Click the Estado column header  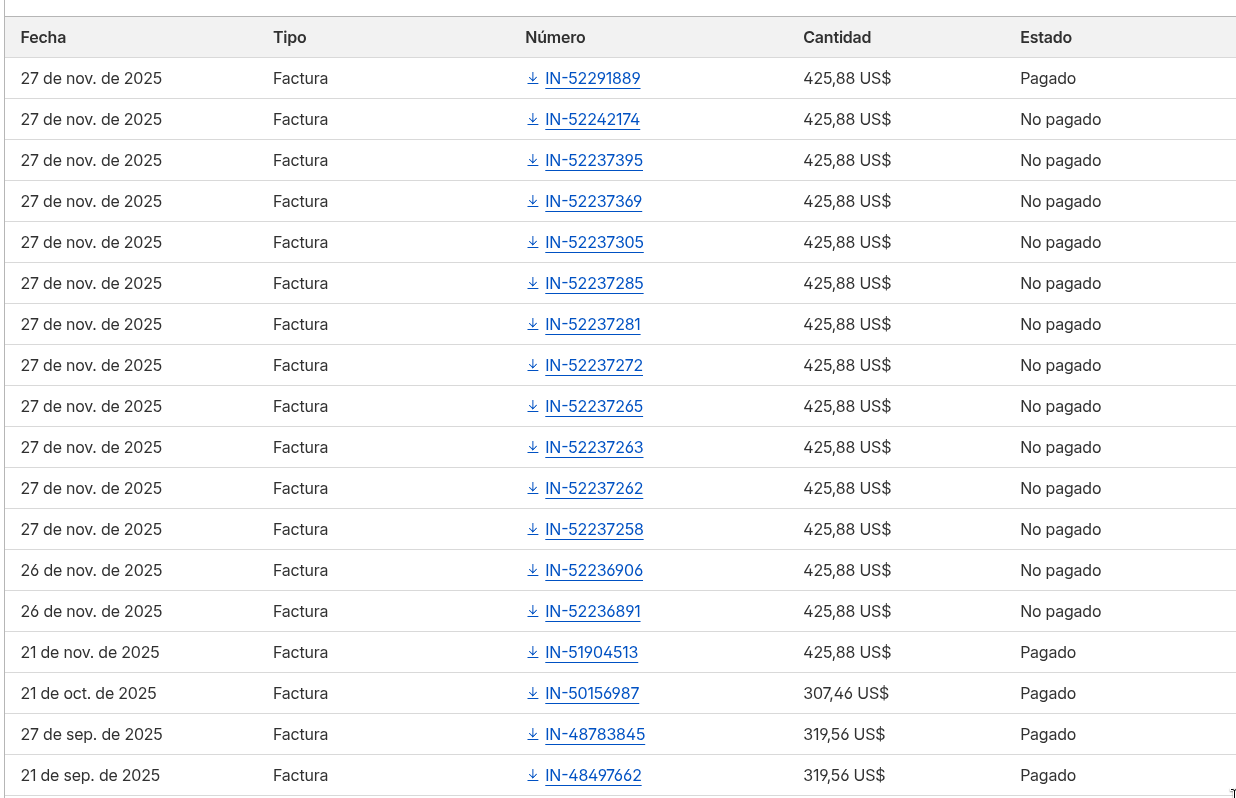tap(1046, 37)
